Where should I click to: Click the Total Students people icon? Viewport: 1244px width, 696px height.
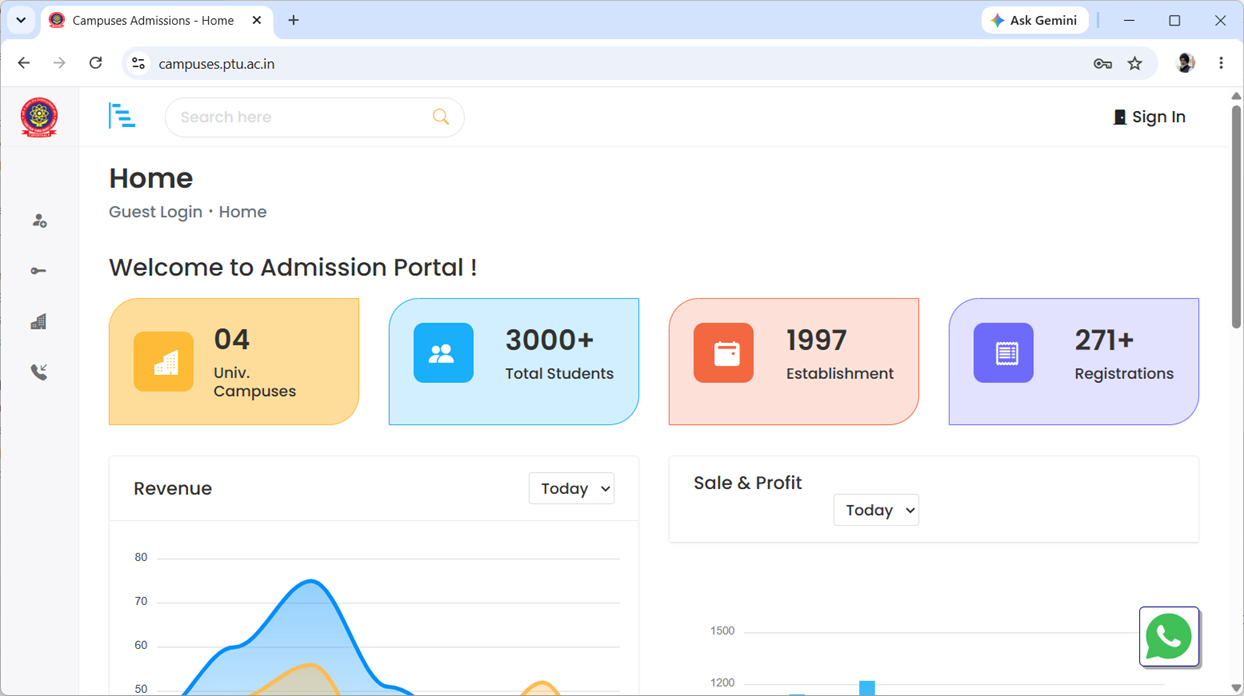[x=443, y=353]
